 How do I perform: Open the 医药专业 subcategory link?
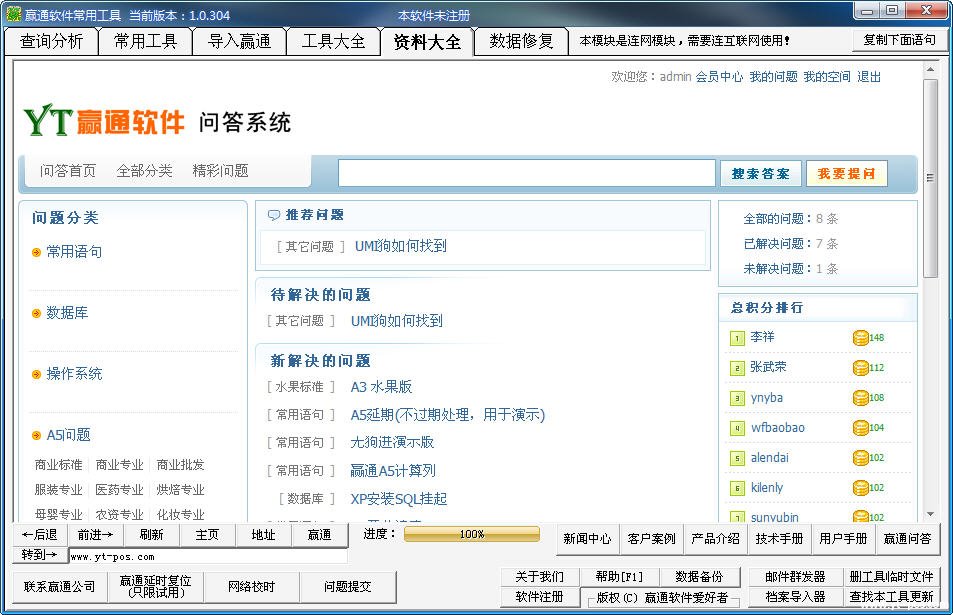click(120, 490)
